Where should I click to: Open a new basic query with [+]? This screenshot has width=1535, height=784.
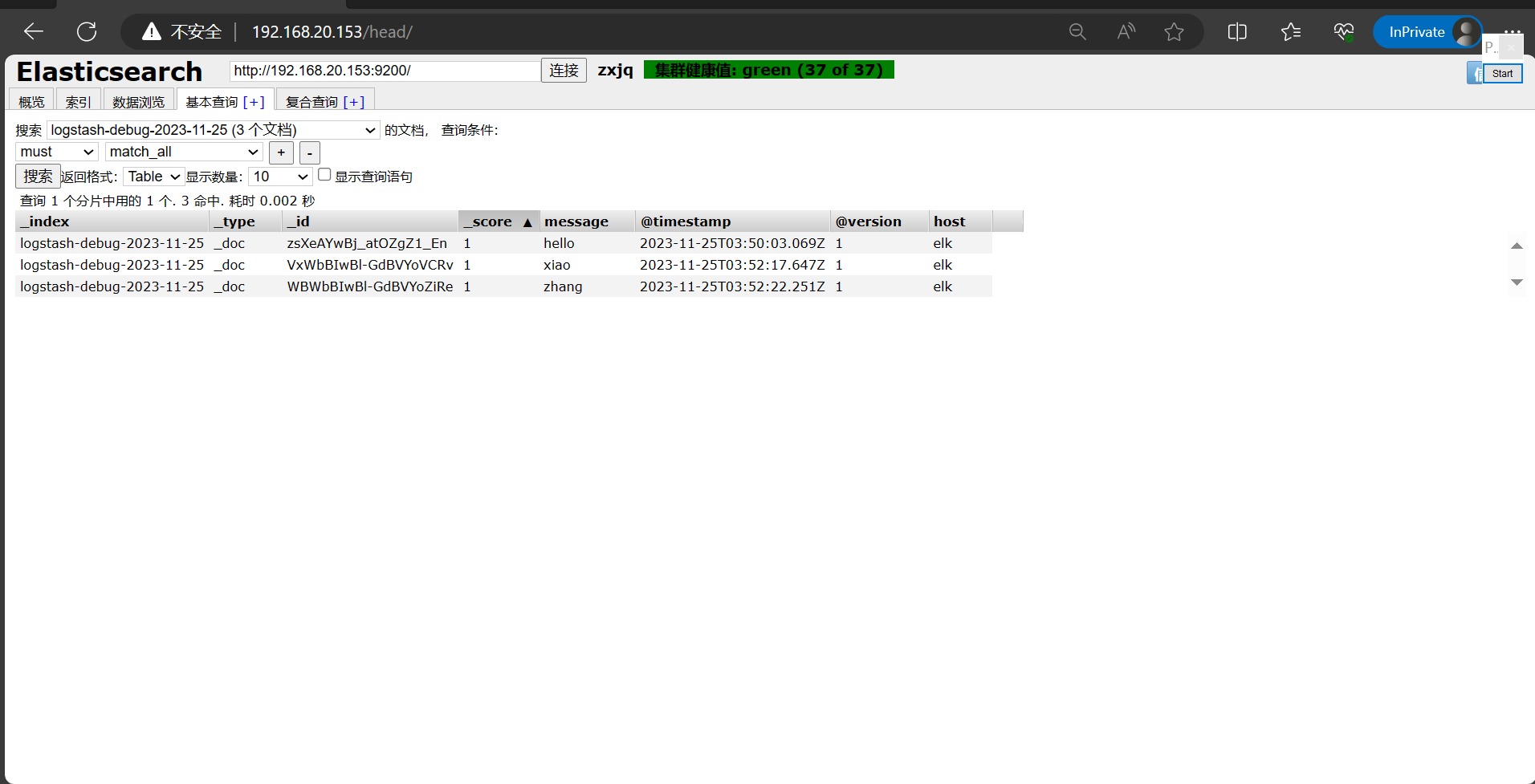254,102
